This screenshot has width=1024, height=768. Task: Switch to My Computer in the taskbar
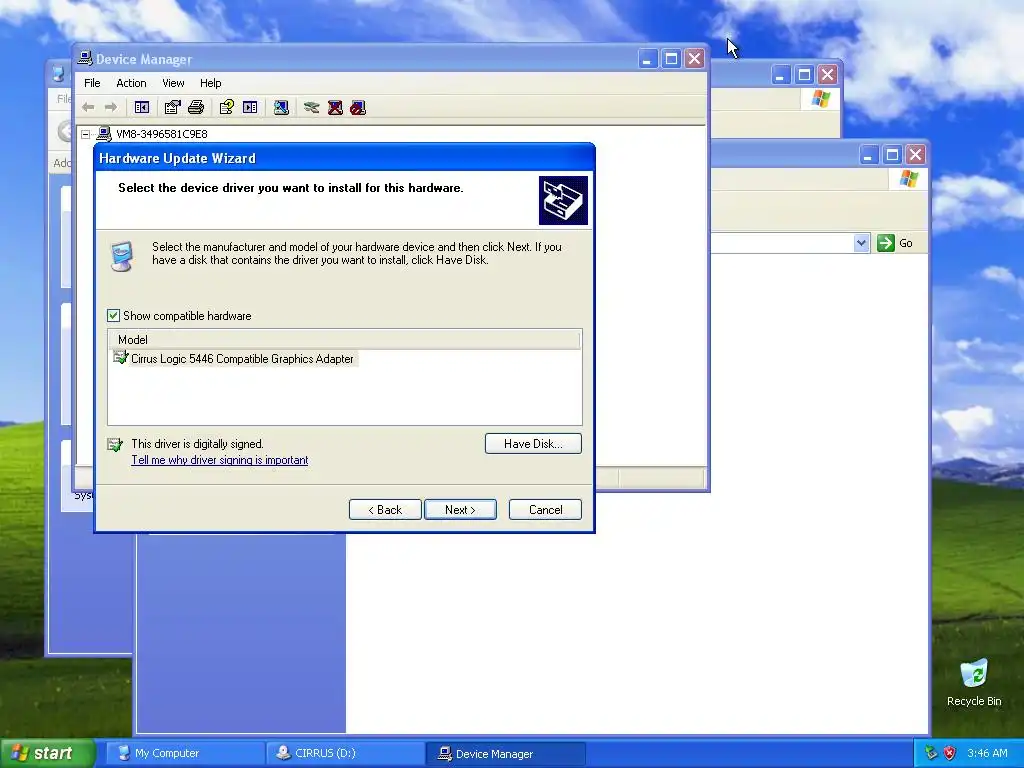coord(185,753)
